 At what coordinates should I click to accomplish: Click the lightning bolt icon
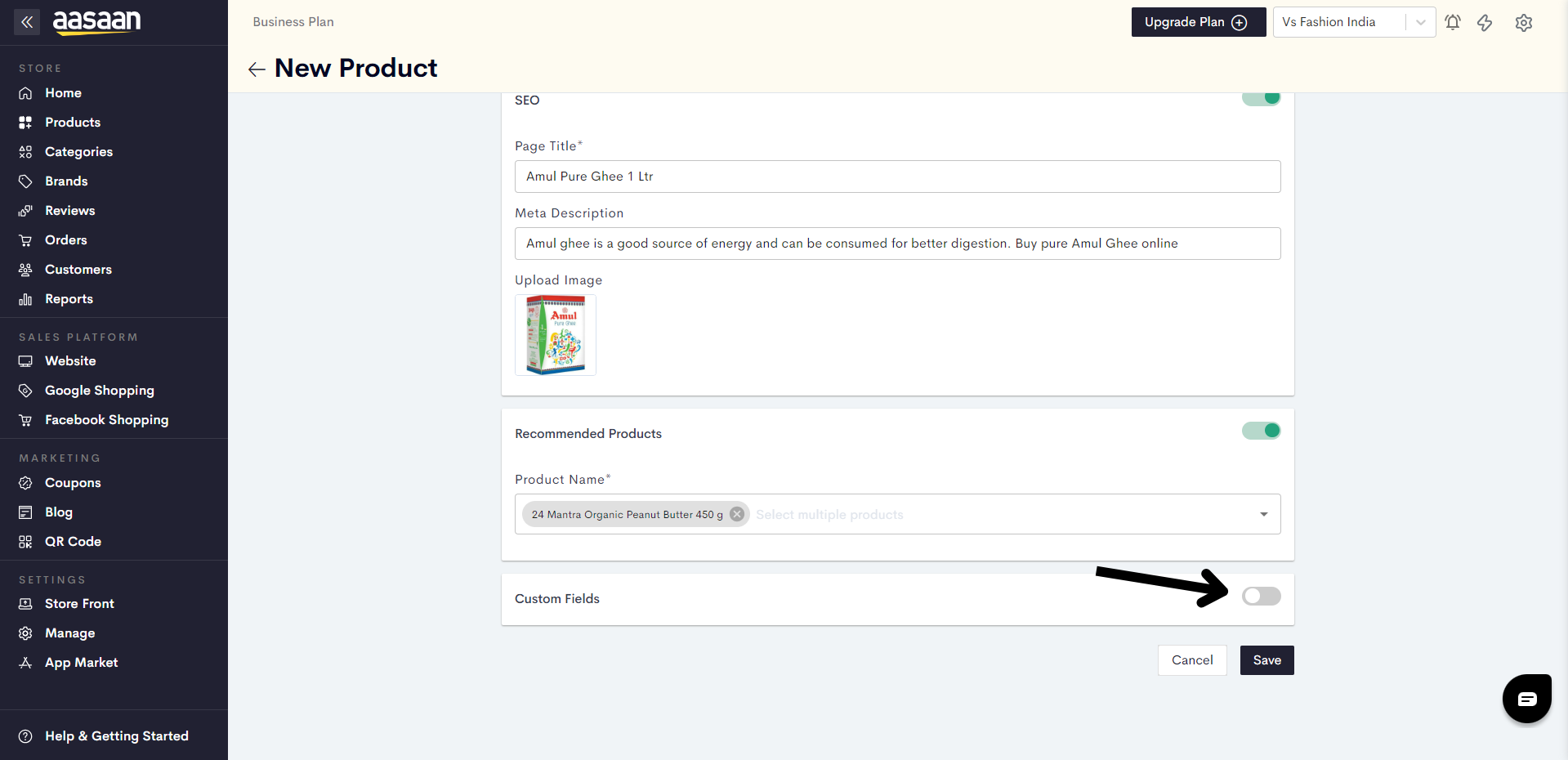click(1485, 23)
